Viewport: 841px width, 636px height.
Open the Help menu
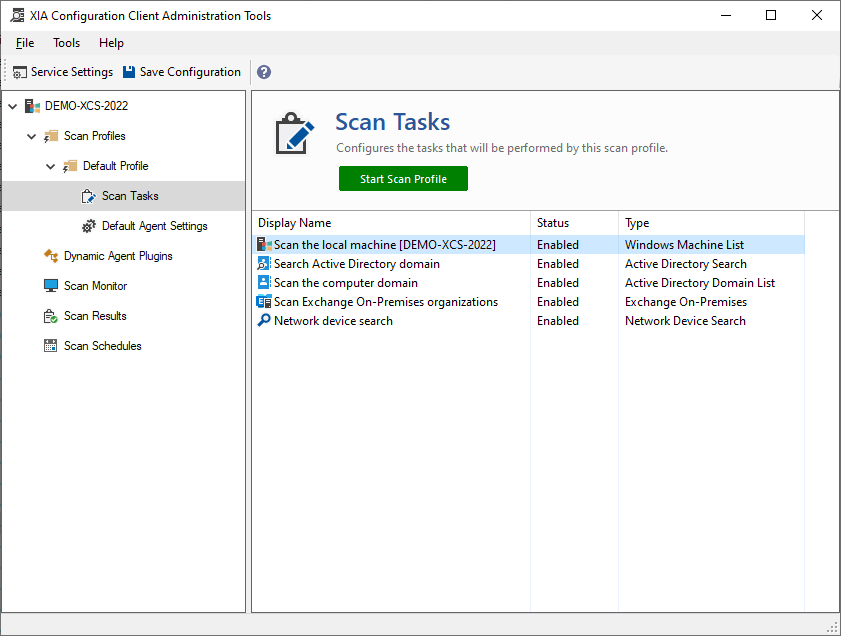(111, 43)
